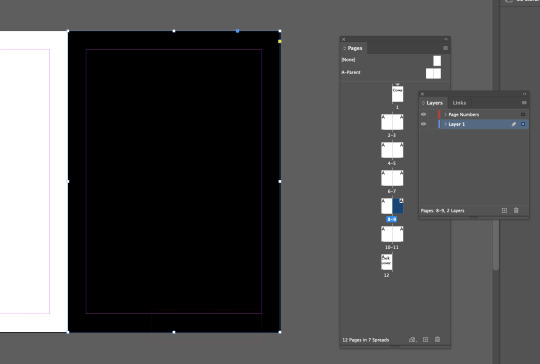Image resolution: width=540 pixels, height=364 pixels.
Task: Click the bottom-right corner handle of black frame
Action: point(280,332)
